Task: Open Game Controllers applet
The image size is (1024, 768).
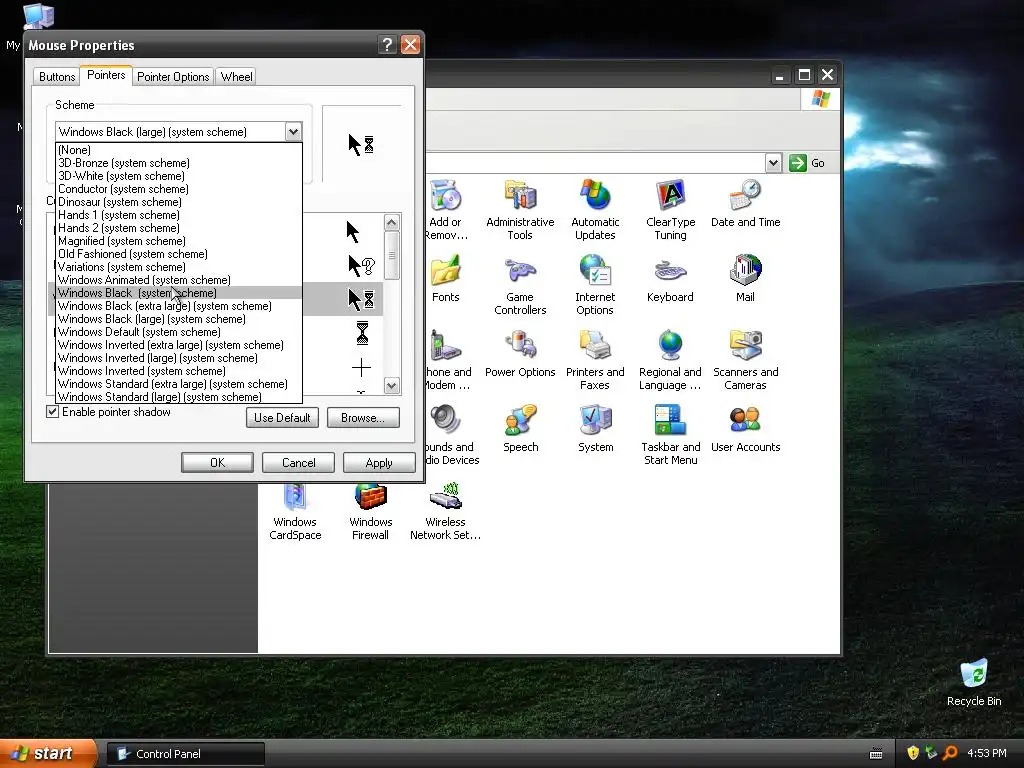Action: pos(520,285)
